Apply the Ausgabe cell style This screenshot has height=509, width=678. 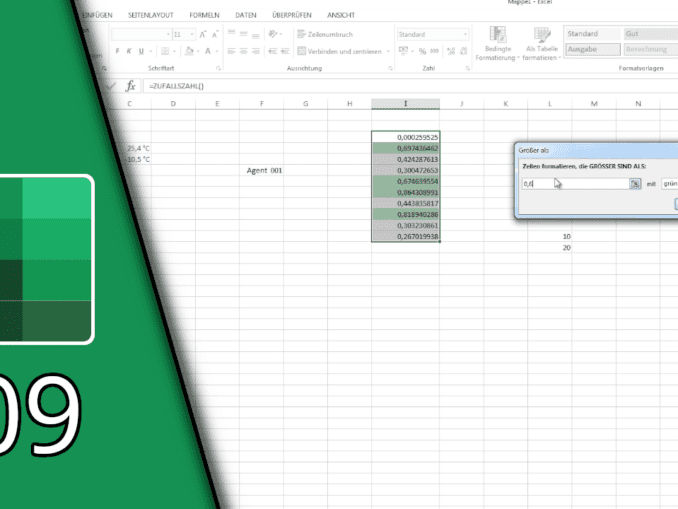coord(589,49)
